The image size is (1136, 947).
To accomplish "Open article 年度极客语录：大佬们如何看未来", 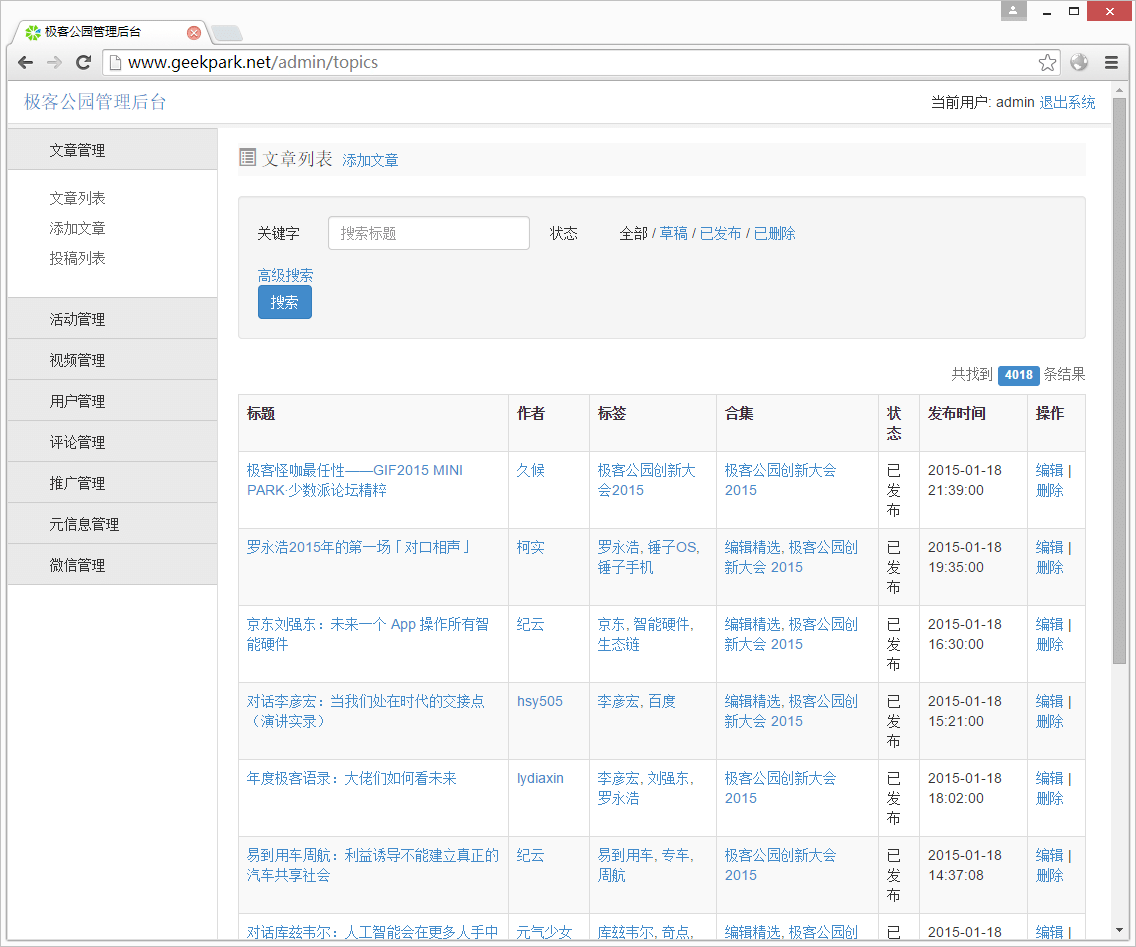I will pos(351,778).
